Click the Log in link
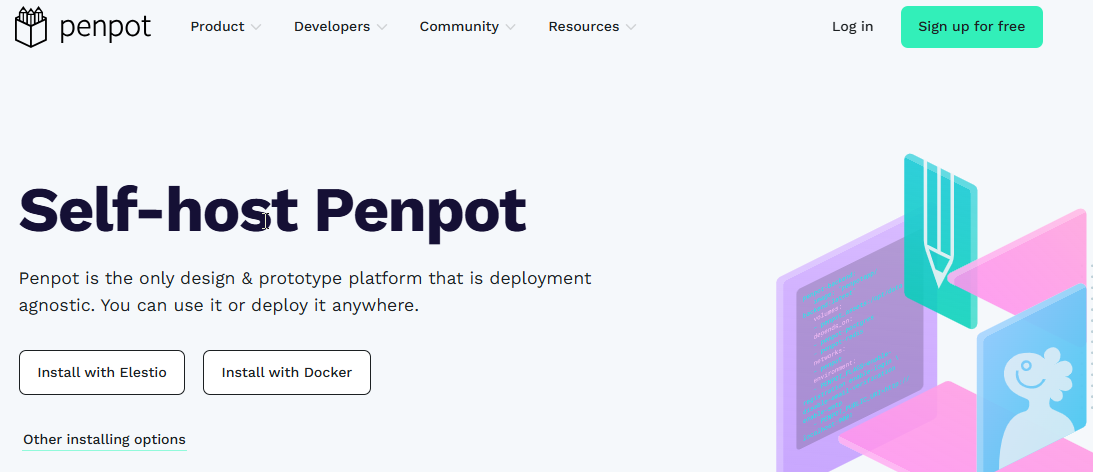 852,26
